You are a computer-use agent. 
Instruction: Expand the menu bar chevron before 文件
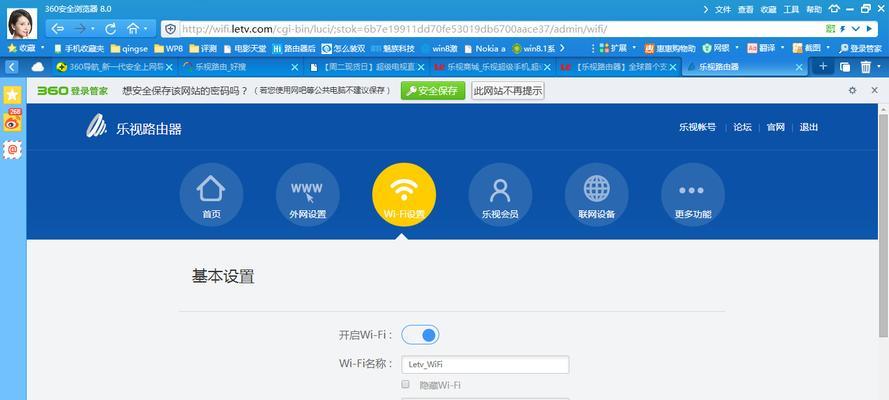(x=706, y=10)
